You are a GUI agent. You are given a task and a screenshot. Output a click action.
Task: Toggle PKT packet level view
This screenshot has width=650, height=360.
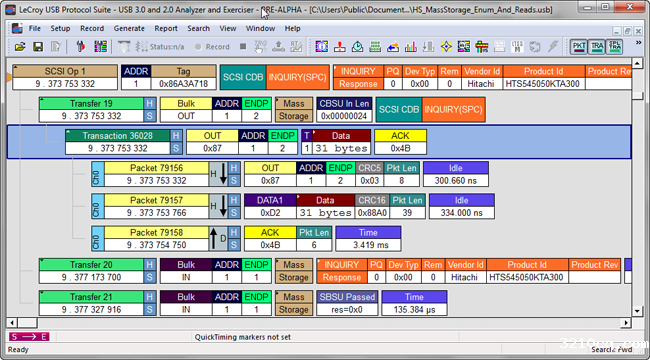click(579, 47)
